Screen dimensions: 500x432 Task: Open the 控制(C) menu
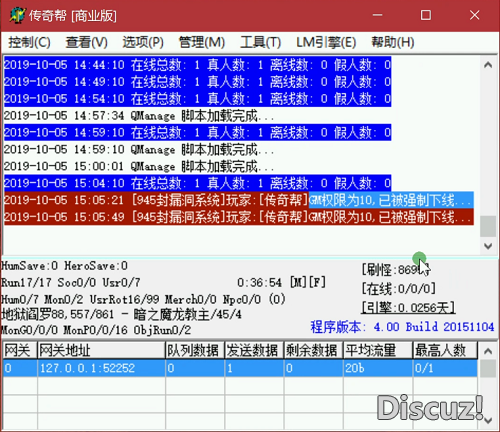(x=29, y=42)
